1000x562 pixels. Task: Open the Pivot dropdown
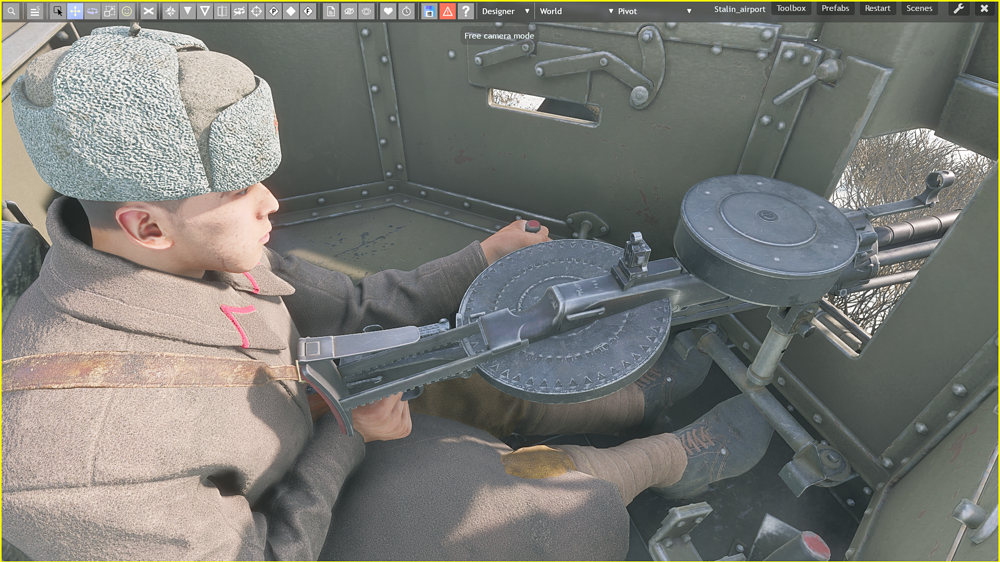point(653,11)
